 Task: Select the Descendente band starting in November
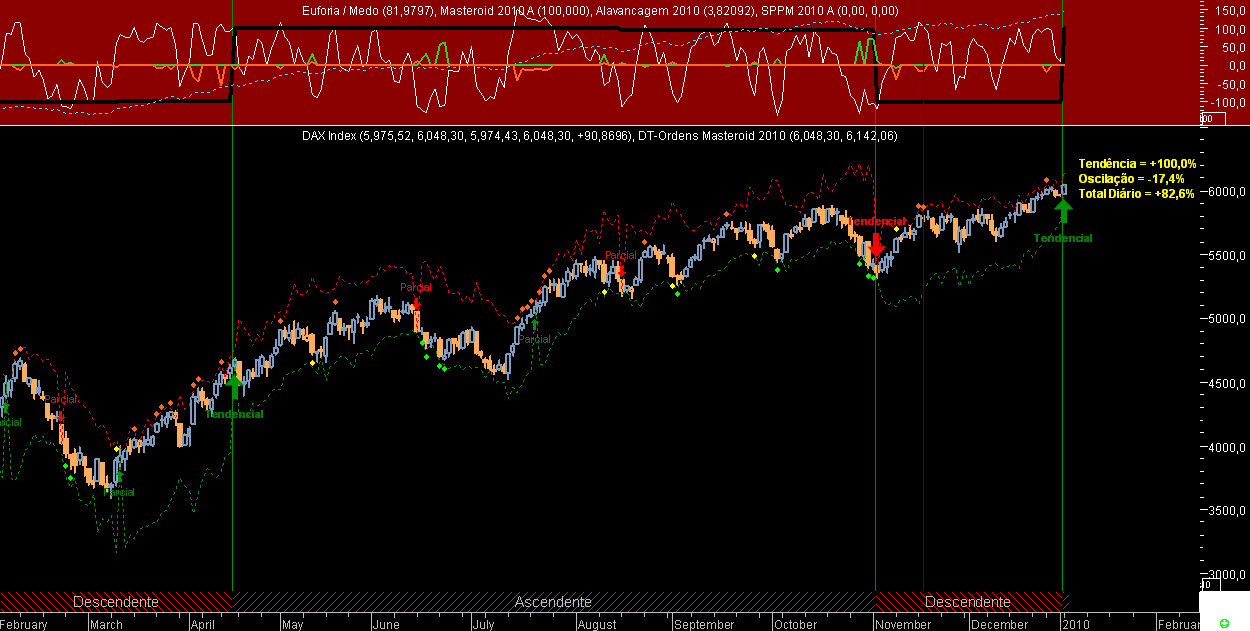tap(968, 601)
